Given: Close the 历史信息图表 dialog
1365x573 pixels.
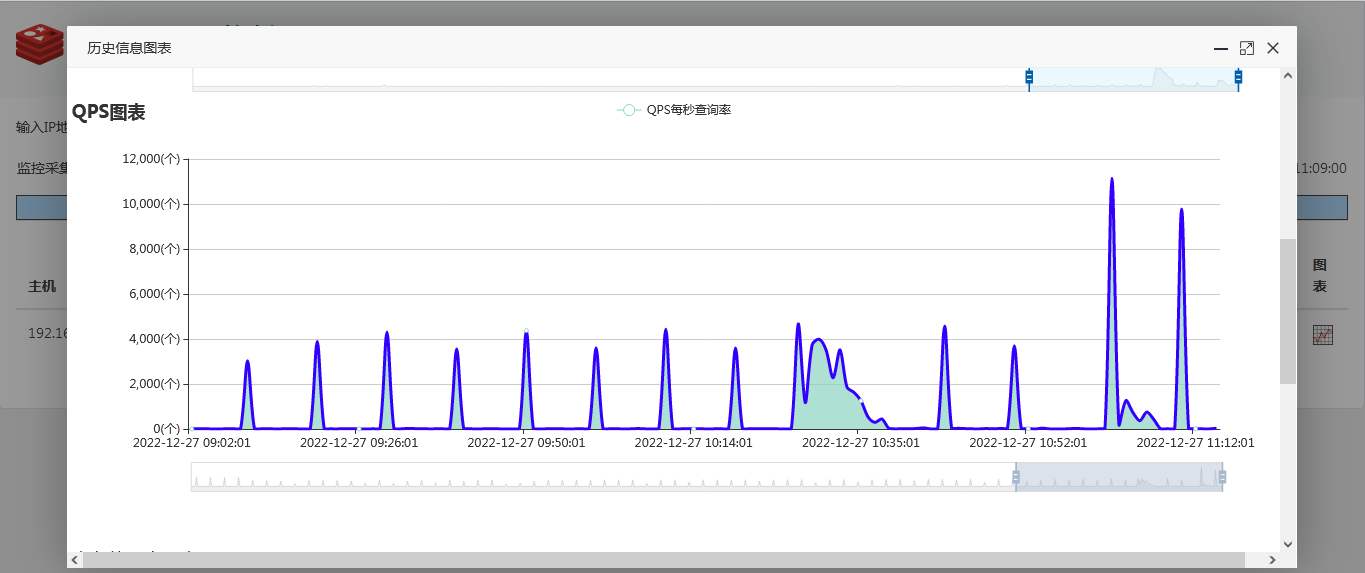Looking at the screenshot, I should (x=1273, y=48).
